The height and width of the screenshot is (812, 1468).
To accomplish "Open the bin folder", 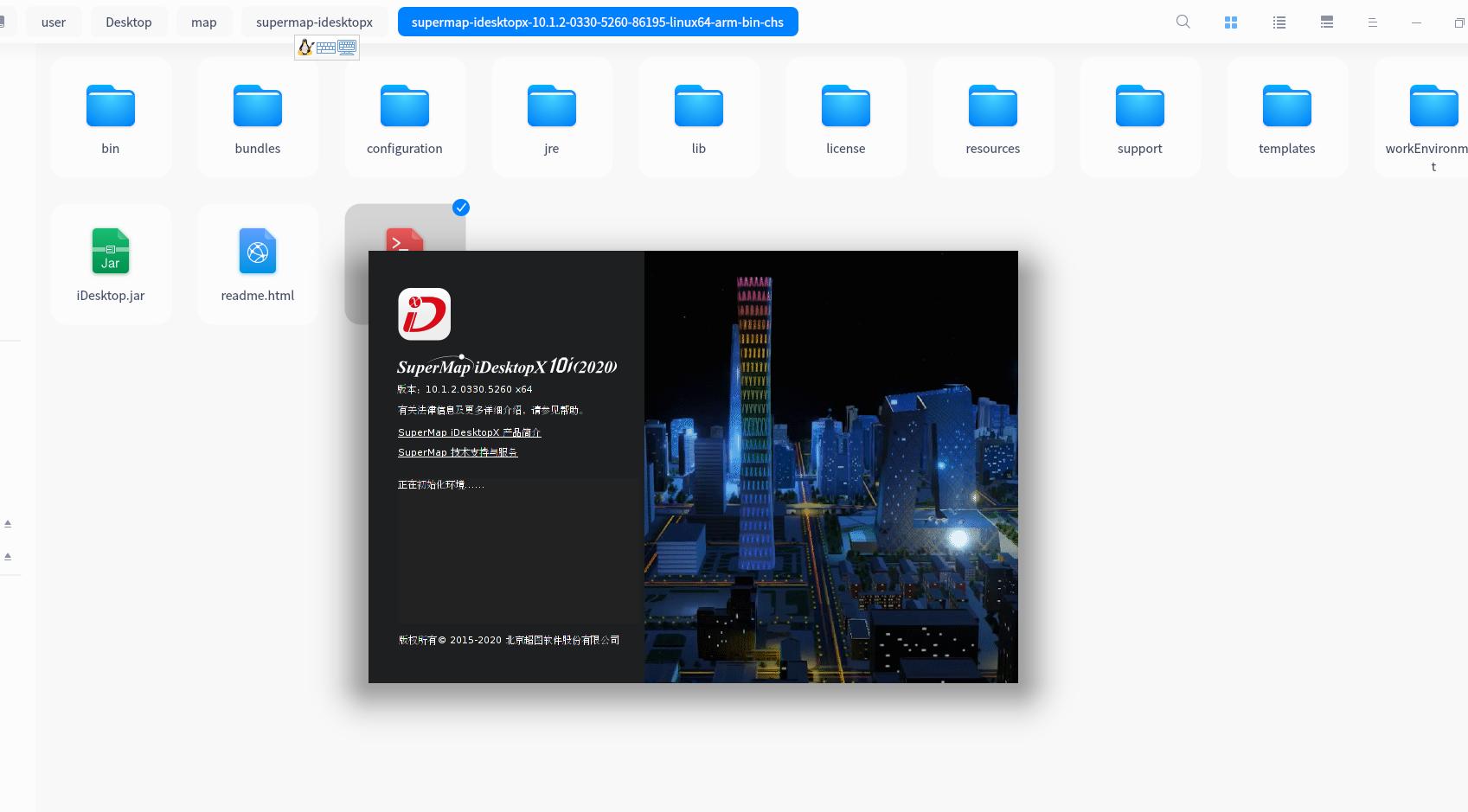I will click(111, 118).
